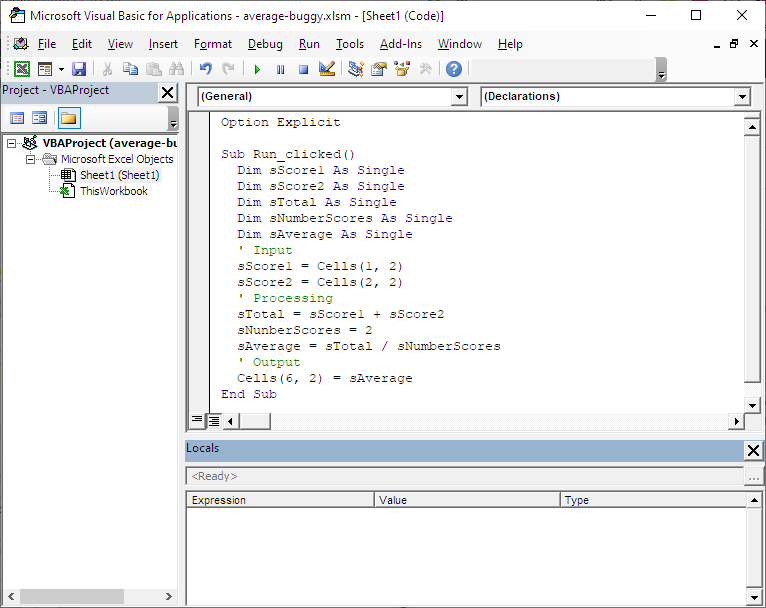This screenshot has height=608, width=766.
Task: Restore the inner code window
Action: tap(734, 43)
